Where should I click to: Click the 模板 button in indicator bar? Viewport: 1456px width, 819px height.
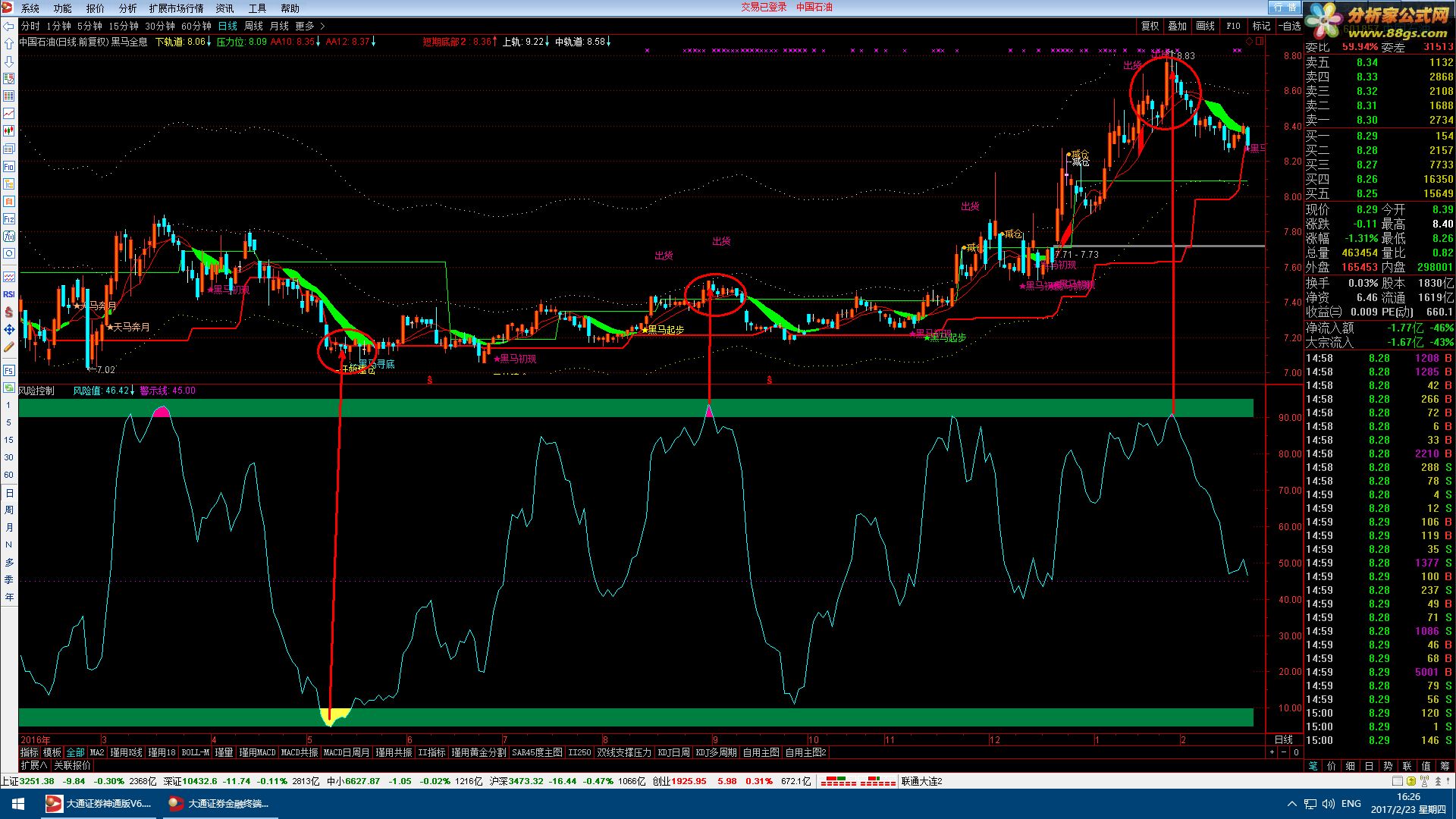click(52, 752)
